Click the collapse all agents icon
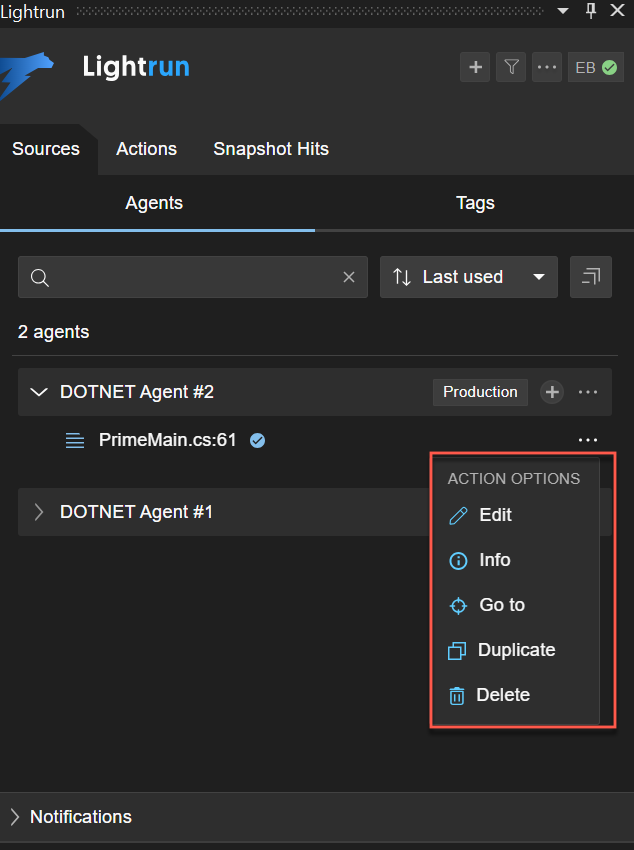Viewport: 634px width, 850px height. point(590,277)
